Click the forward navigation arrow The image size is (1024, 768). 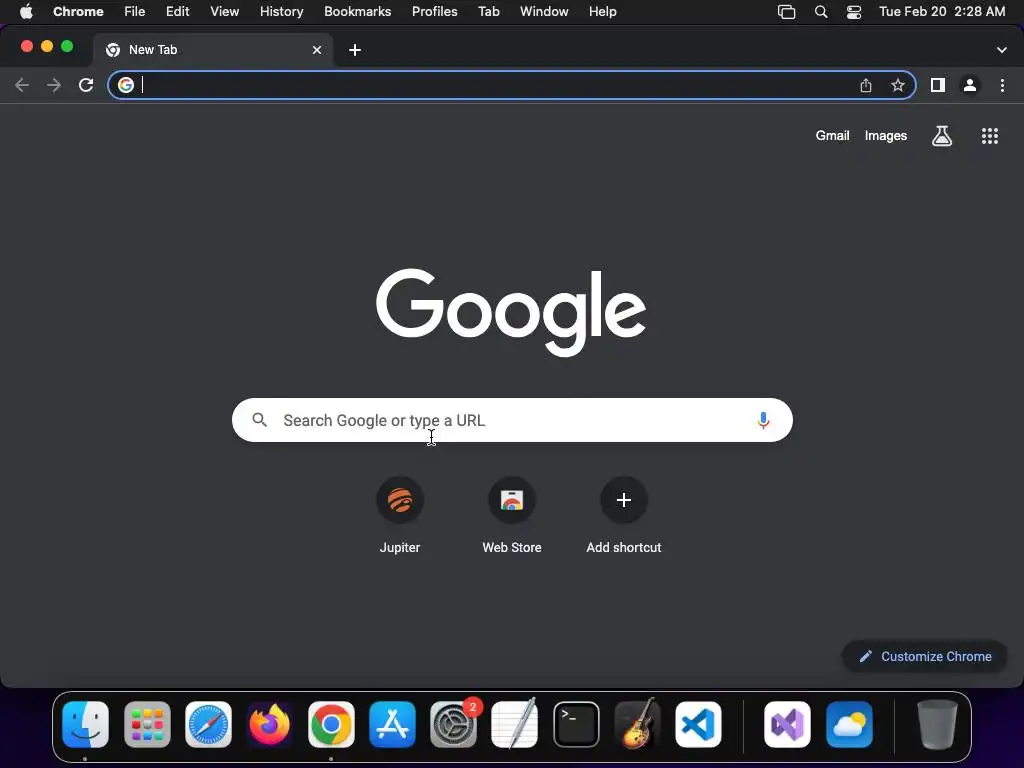point(54,85)
